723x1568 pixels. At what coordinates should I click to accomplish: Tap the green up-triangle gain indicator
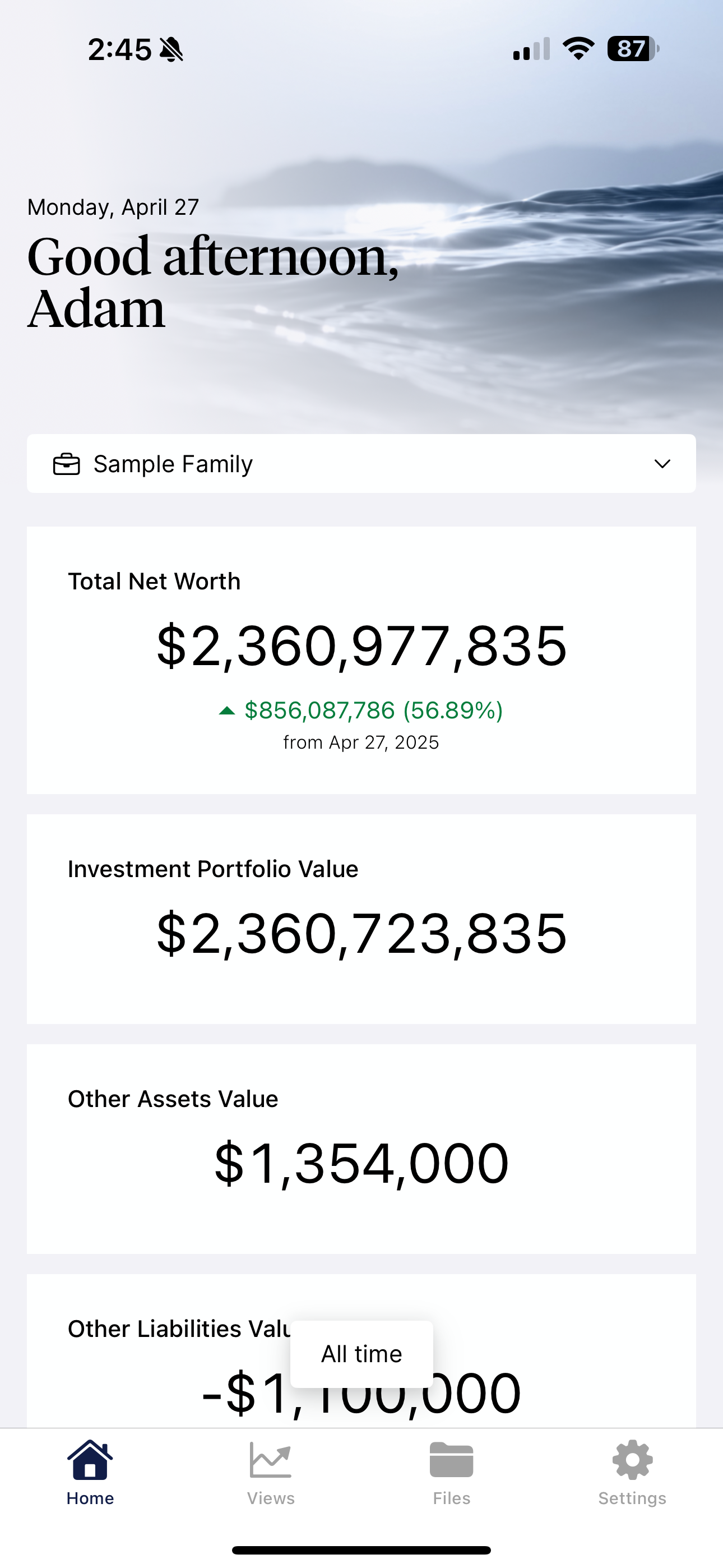226,711
